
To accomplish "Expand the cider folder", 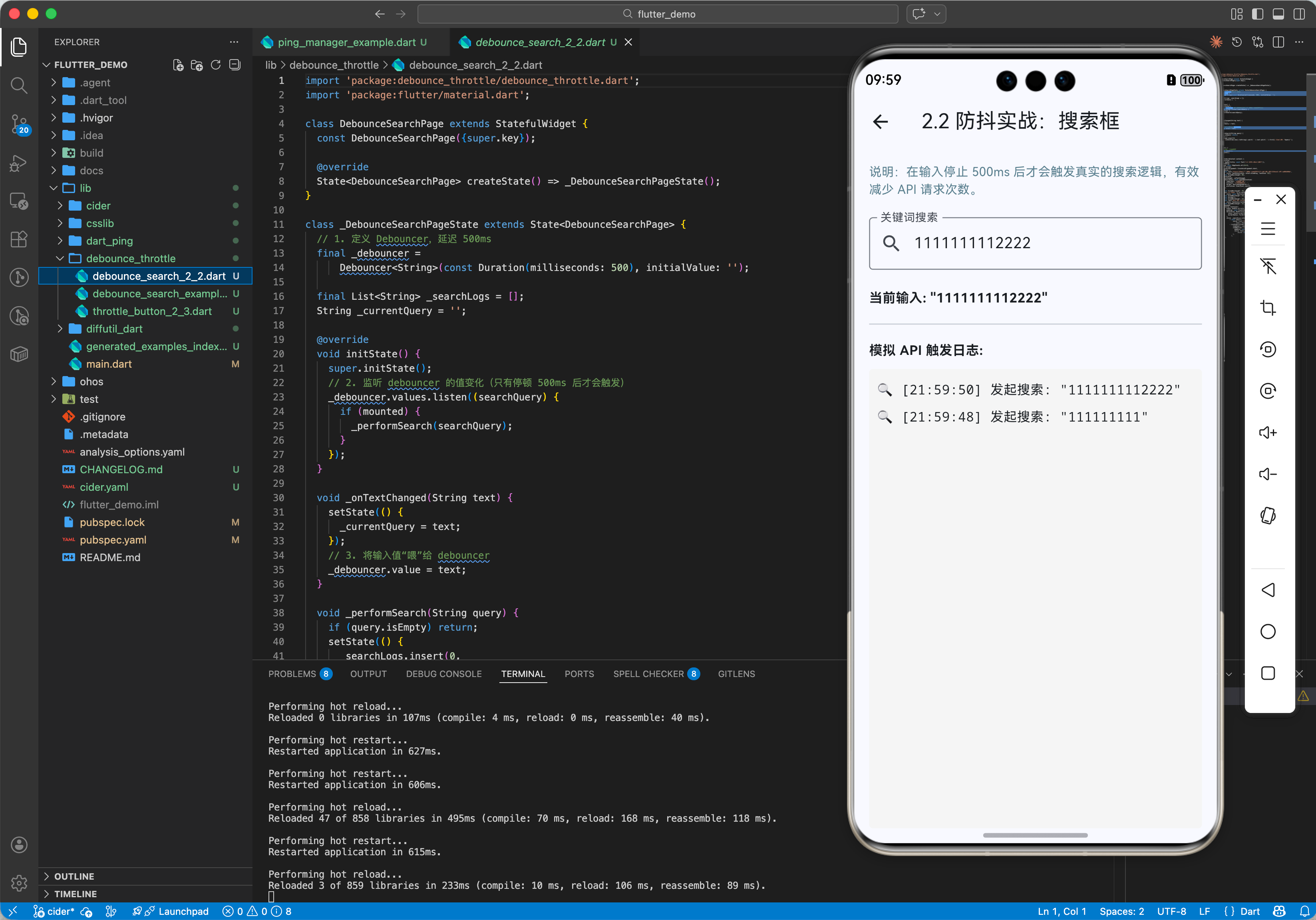I will coord(98,206).
